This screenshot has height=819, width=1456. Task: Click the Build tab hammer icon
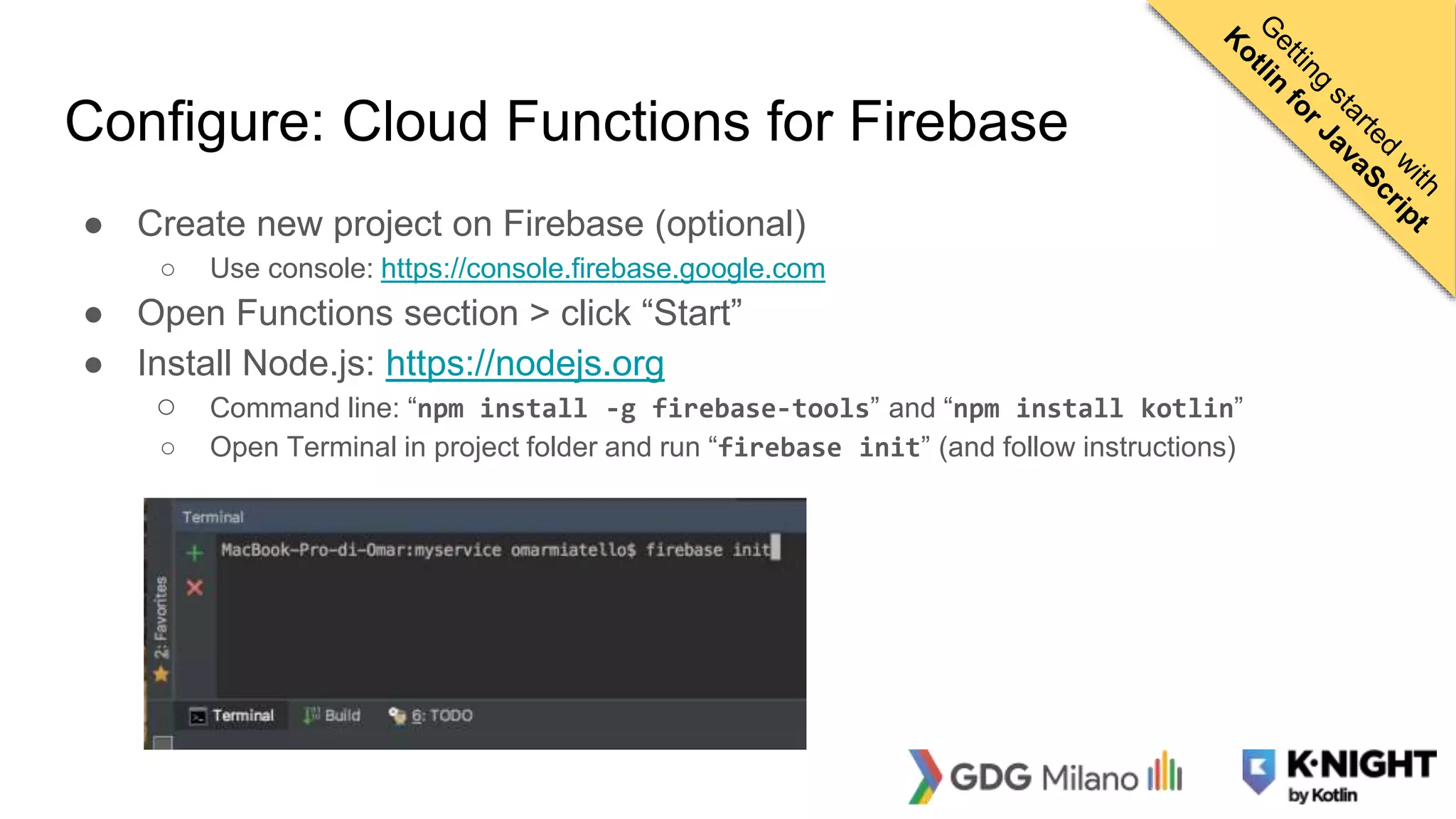coord(311,715)
